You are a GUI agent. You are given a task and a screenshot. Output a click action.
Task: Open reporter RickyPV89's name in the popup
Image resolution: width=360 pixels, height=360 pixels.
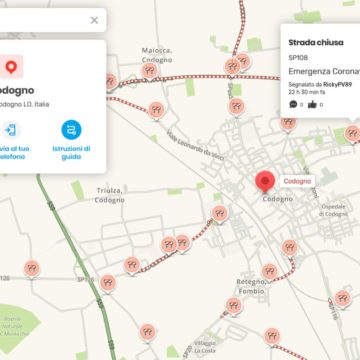click(x=337, y=85)
